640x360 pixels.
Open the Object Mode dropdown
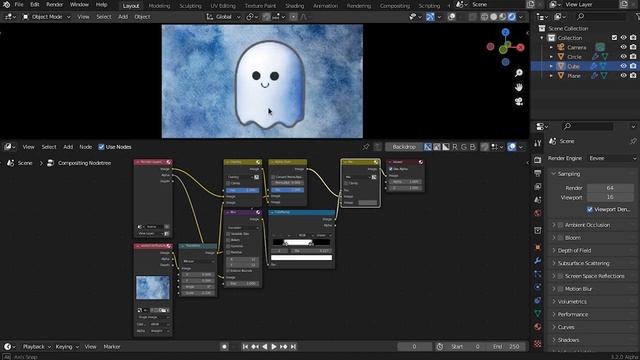(x=46, y=17)
